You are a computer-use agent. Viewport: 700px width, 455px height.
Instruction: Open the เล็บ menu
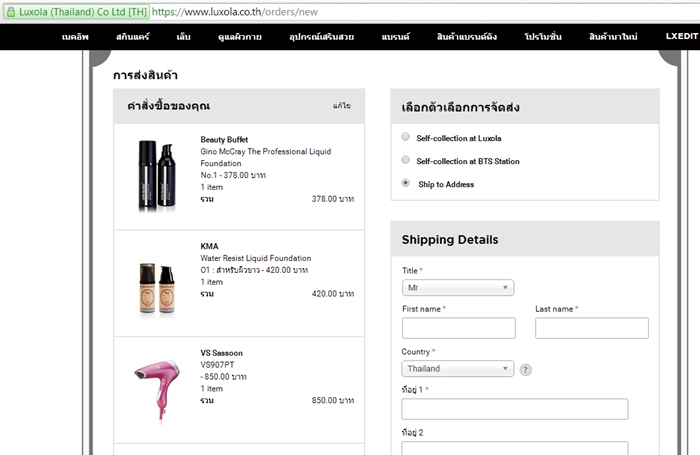[x=183, y=37]
